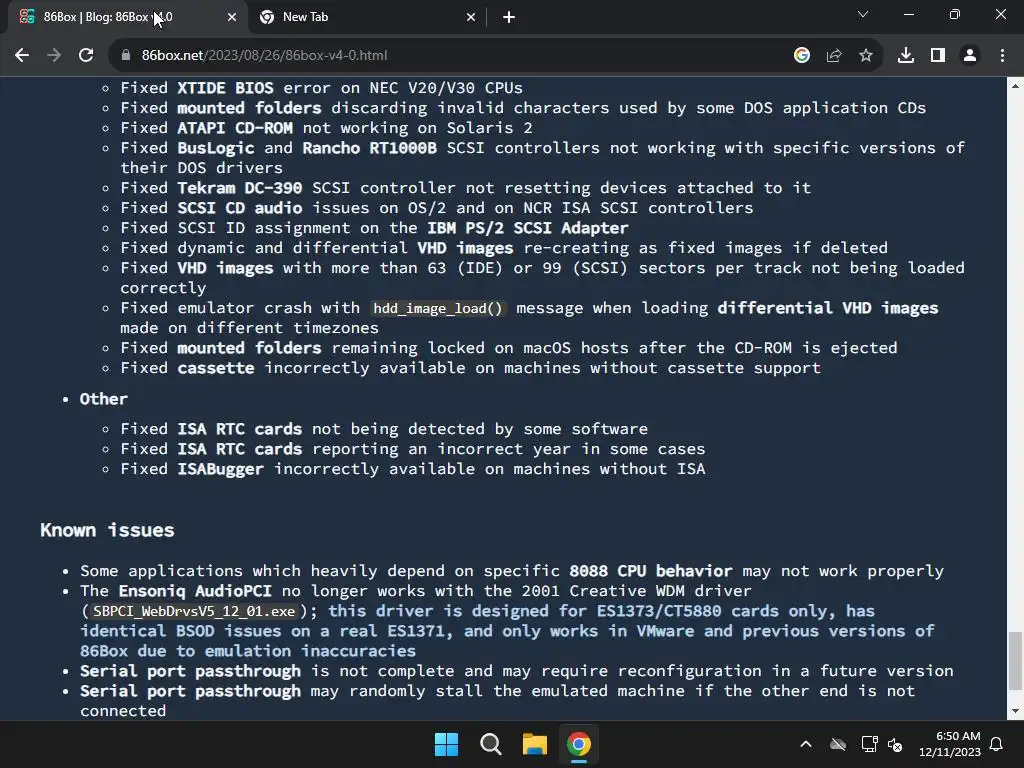Click the Chrome taskbar icon

click(x=579, y=744)
